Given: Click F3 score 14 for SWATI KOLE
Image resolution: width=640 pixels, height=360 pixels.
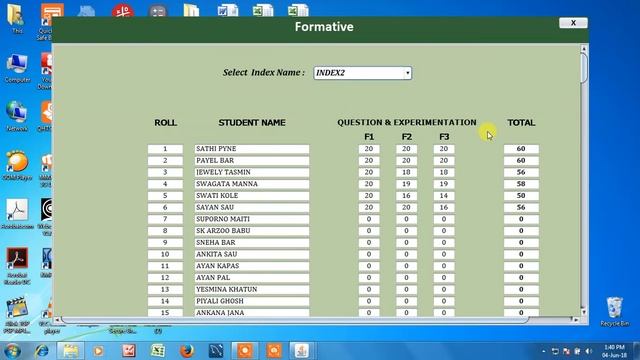Looking at the screenshot, I should (444, 196).
